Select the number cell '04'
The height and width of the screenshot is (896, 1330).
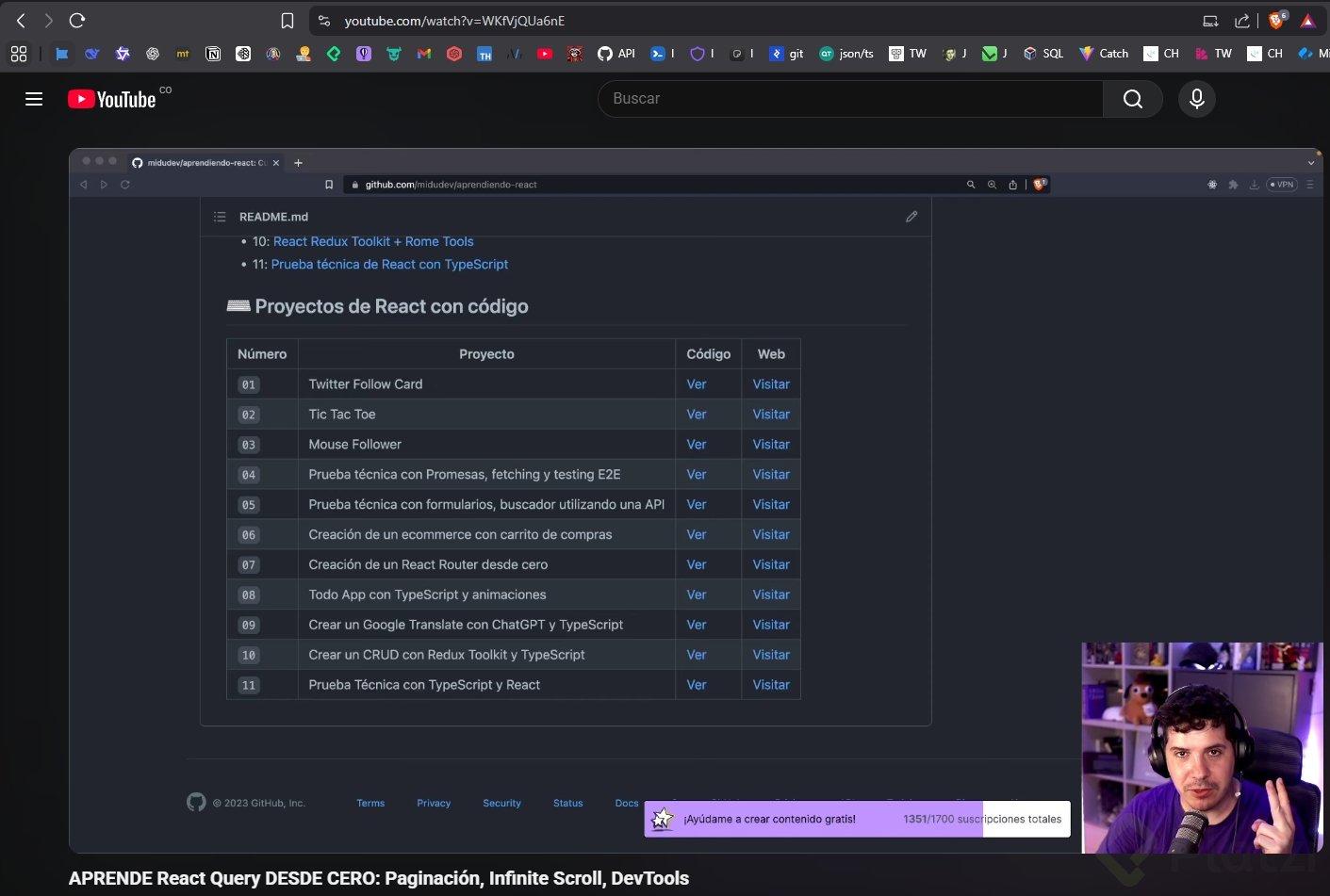pos(263,475)
